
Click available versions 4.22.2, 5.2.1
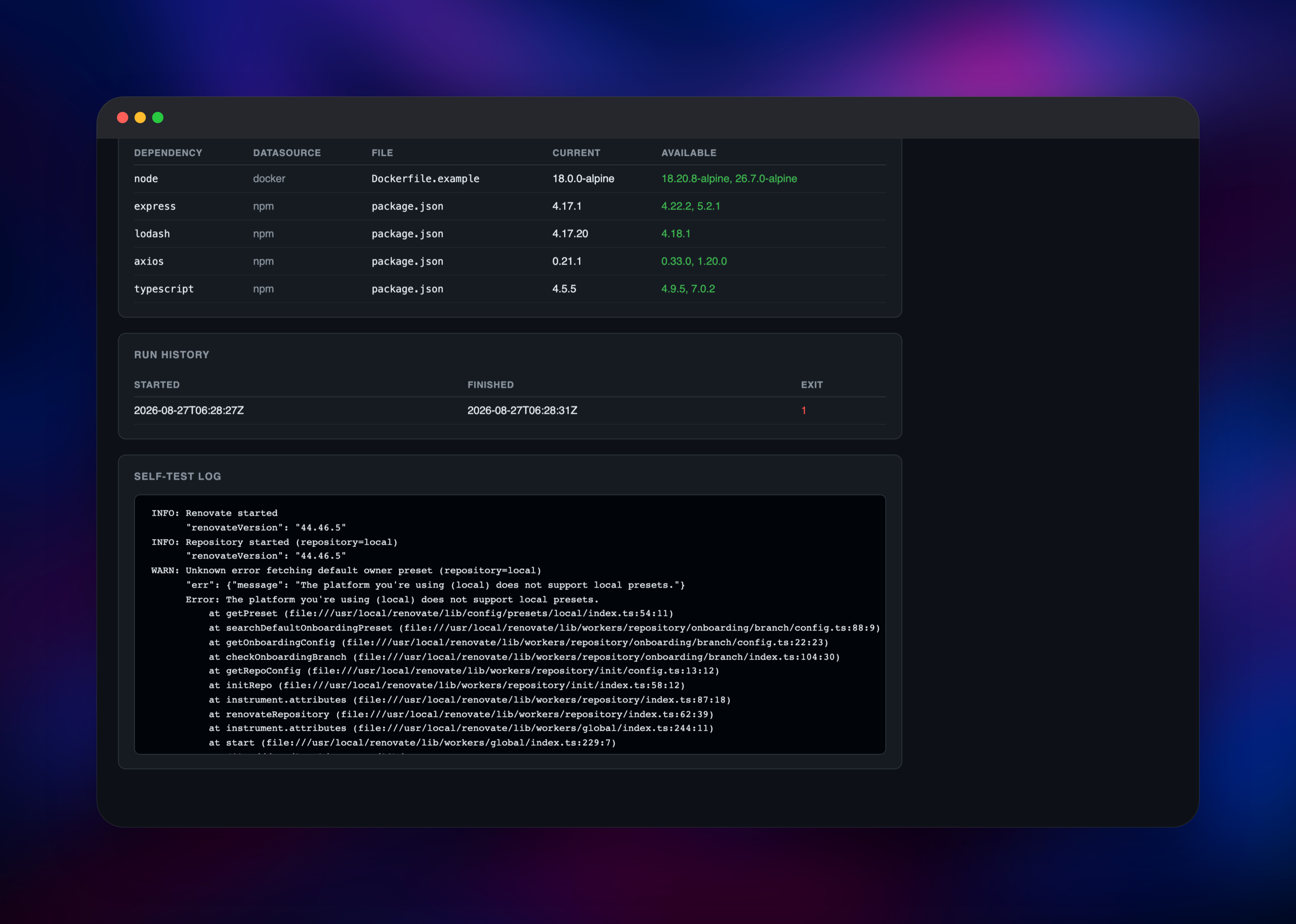point(691,207)
